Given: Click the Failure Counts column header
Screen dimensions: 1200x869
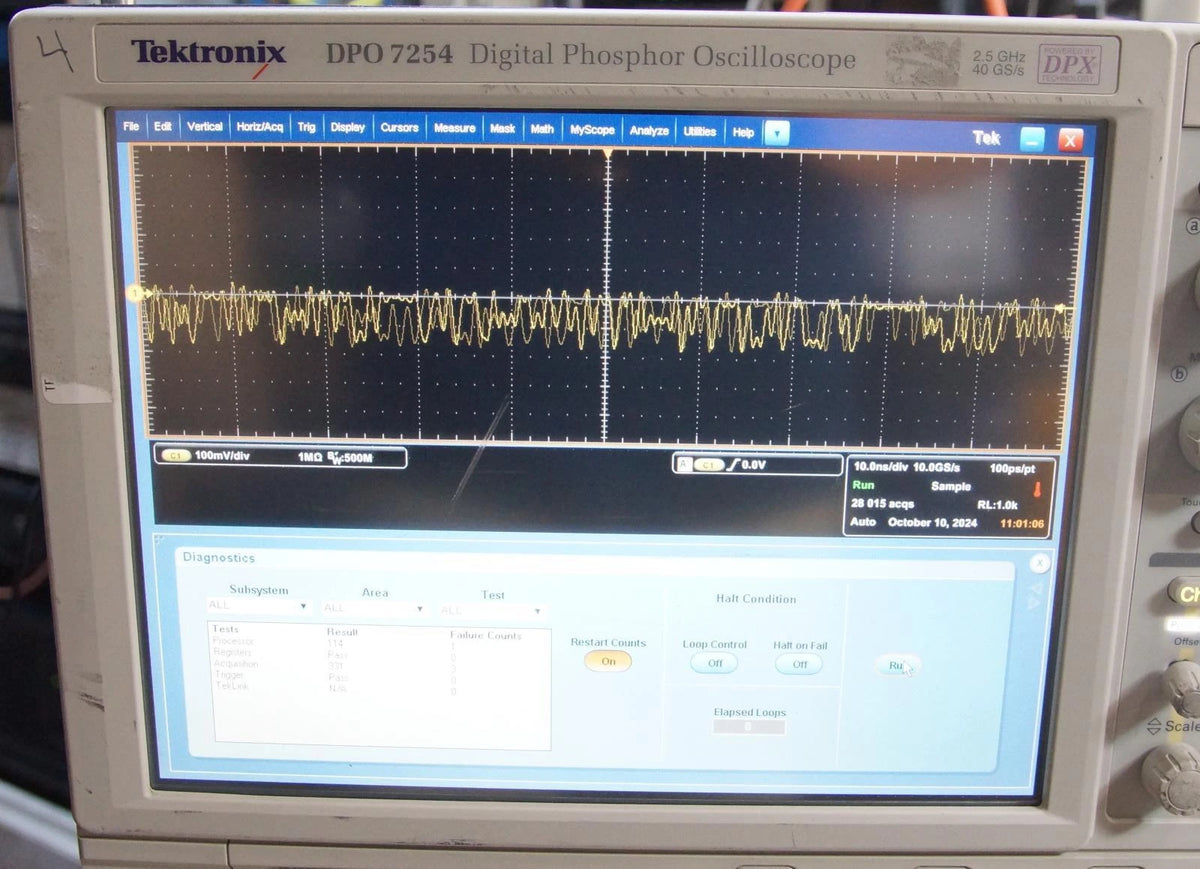Looking at the screenshot, I should click(486, 635).
